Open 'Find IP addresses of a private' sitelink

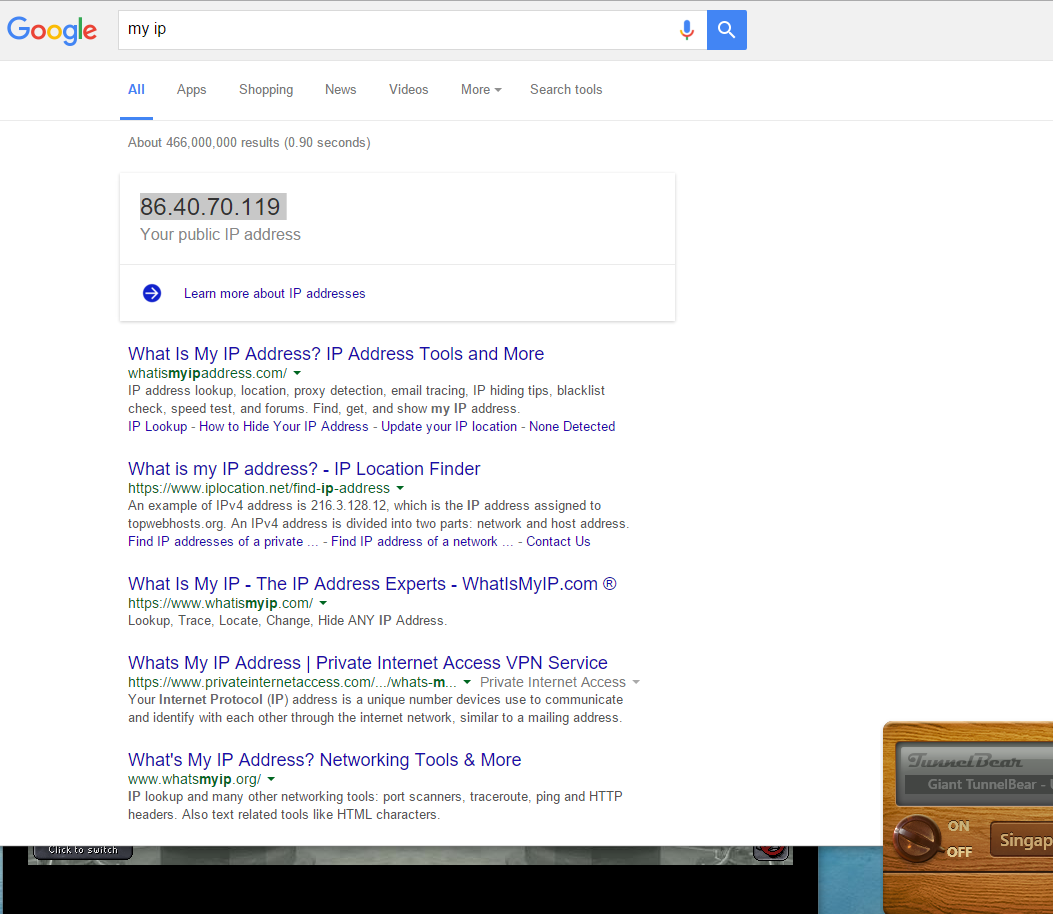pos(223,541)
